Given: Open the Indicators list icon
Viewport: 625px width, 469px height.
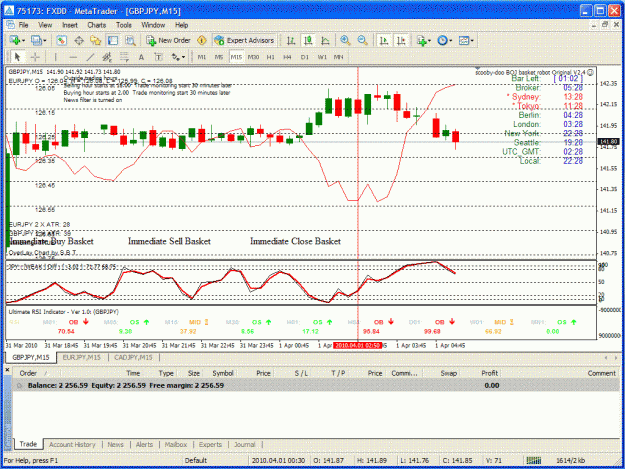Looking at the screenshot, I should point(421,40).
